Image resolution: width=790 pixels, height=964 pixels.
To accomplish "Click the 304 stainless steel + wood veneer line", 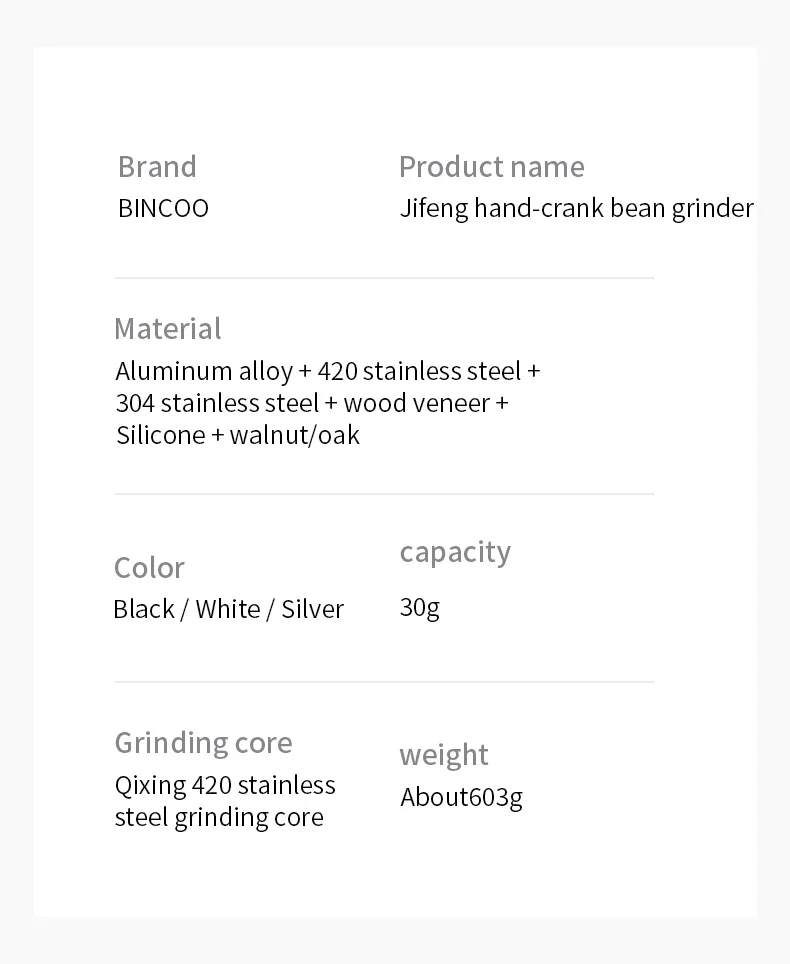I will click(312, 403).
